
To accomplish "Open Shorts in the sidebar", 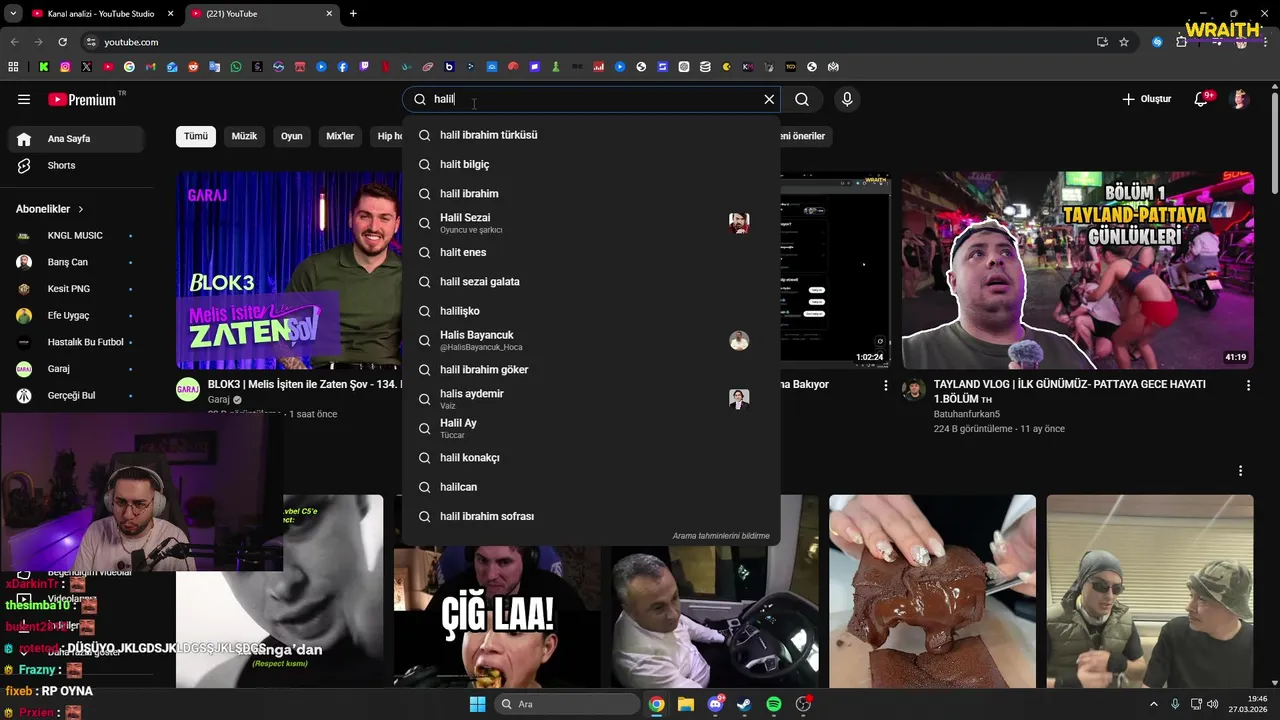I will 76,165.
